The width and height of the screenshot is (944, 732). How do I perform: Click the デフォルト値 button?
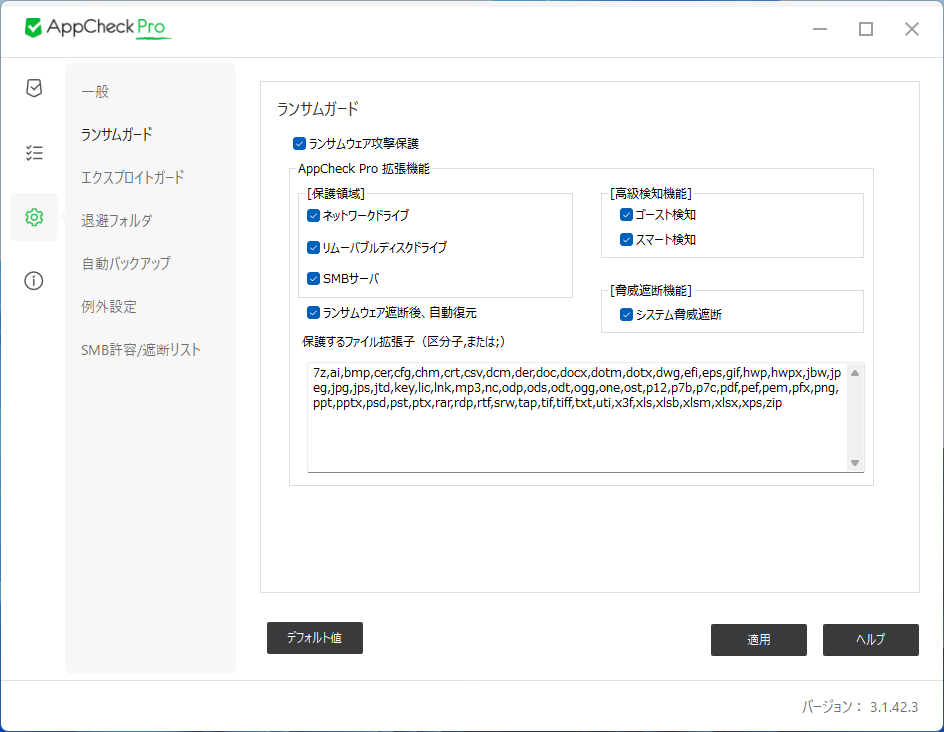(x=314, y=638)
